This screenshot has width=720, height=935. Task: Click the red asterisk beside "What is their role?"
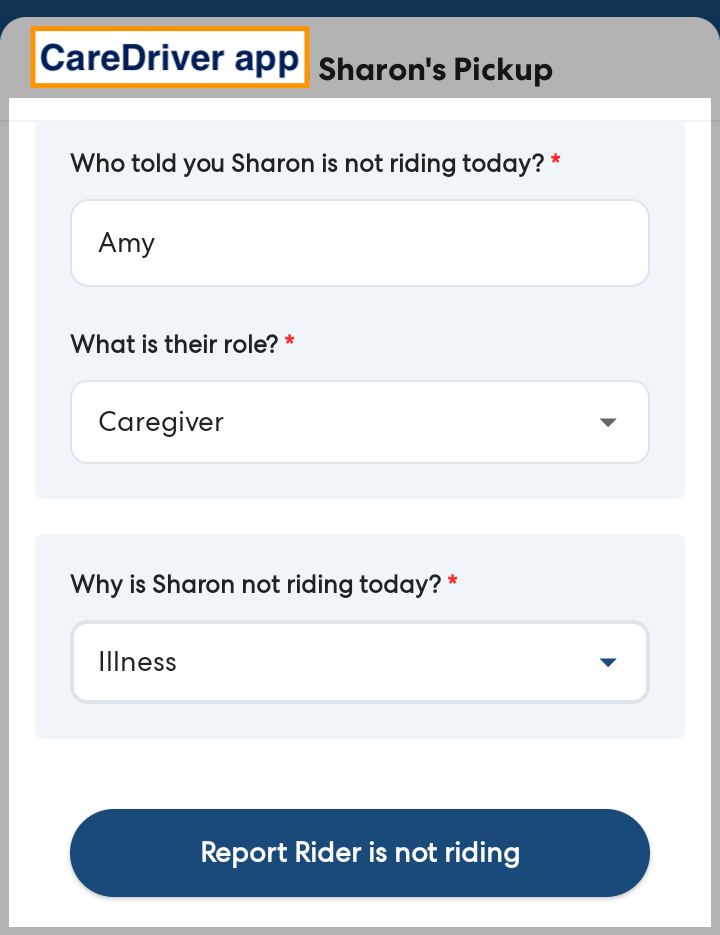(290, 343)
